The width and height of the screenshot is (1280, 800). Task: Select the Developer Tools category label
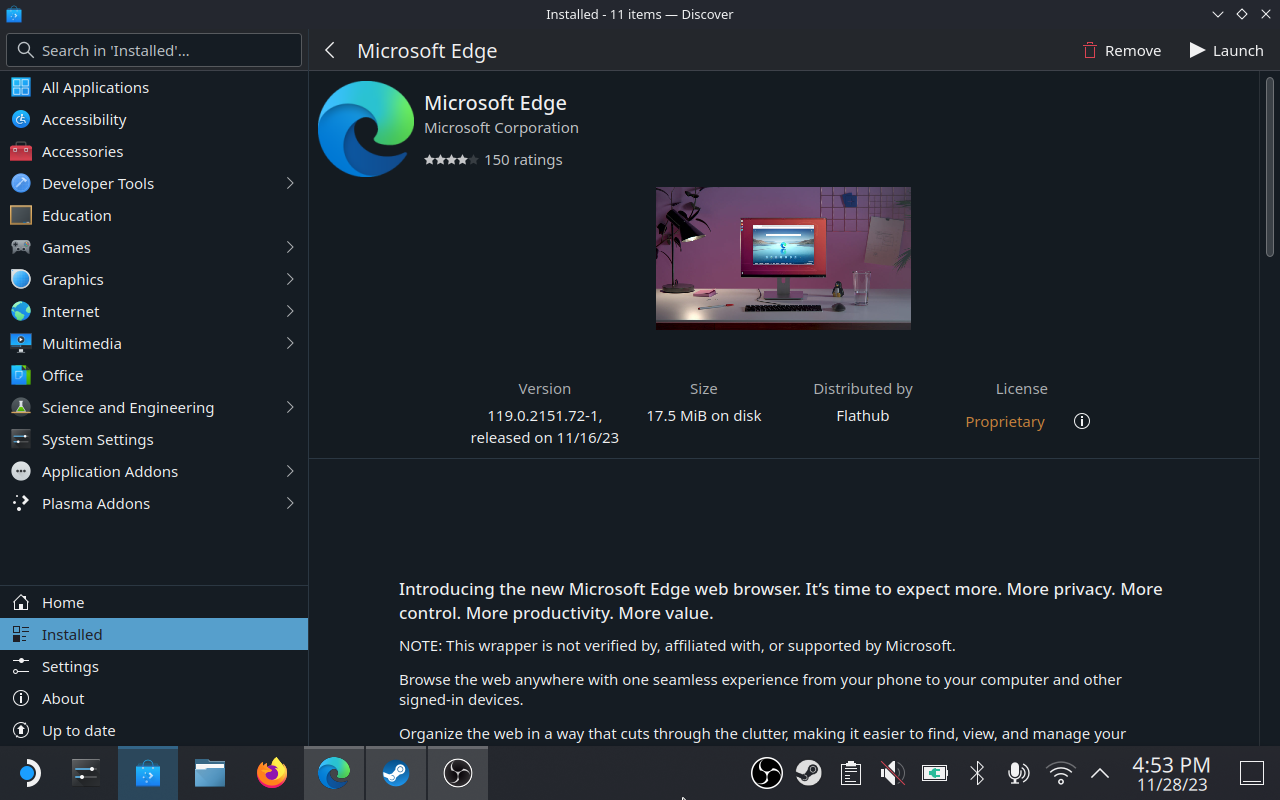click(x=98, y=183)
